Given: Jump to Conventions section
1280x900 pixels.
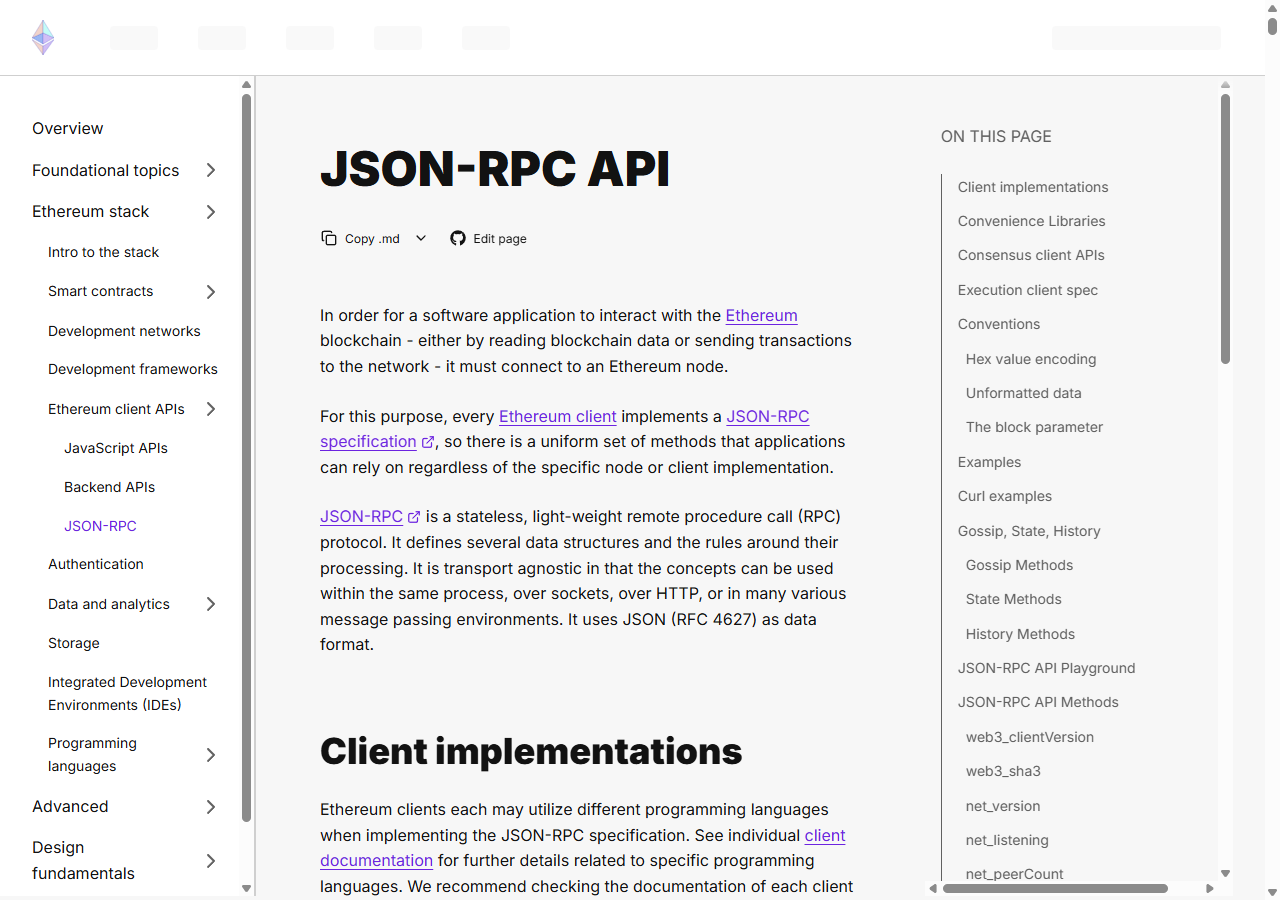Looking at the screenshot, I should click(x=999, y=324).
